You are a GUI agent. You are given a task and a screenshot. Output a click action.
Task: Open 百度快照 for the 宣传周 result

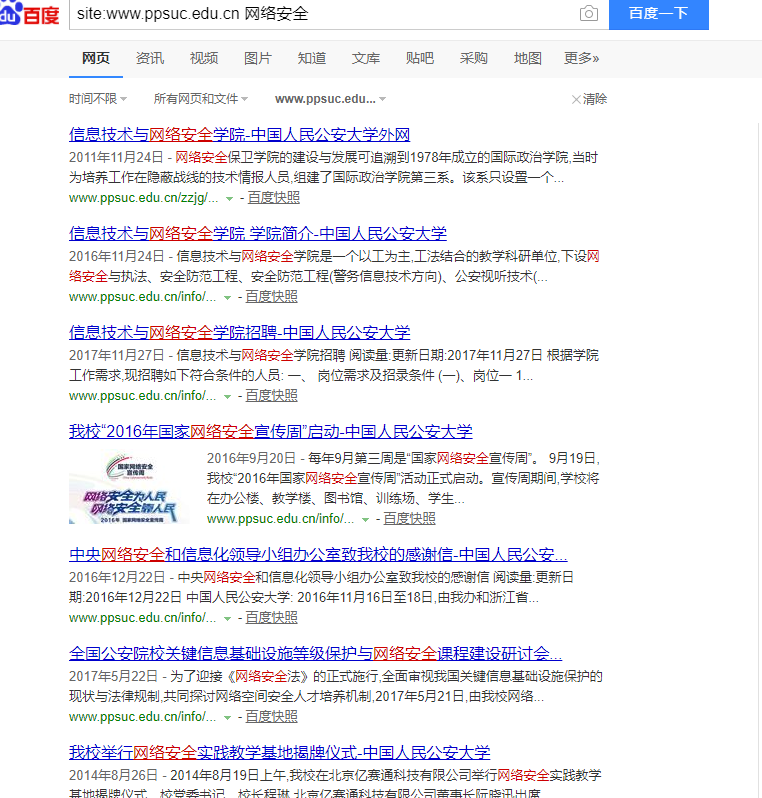(x=409, y=519)
